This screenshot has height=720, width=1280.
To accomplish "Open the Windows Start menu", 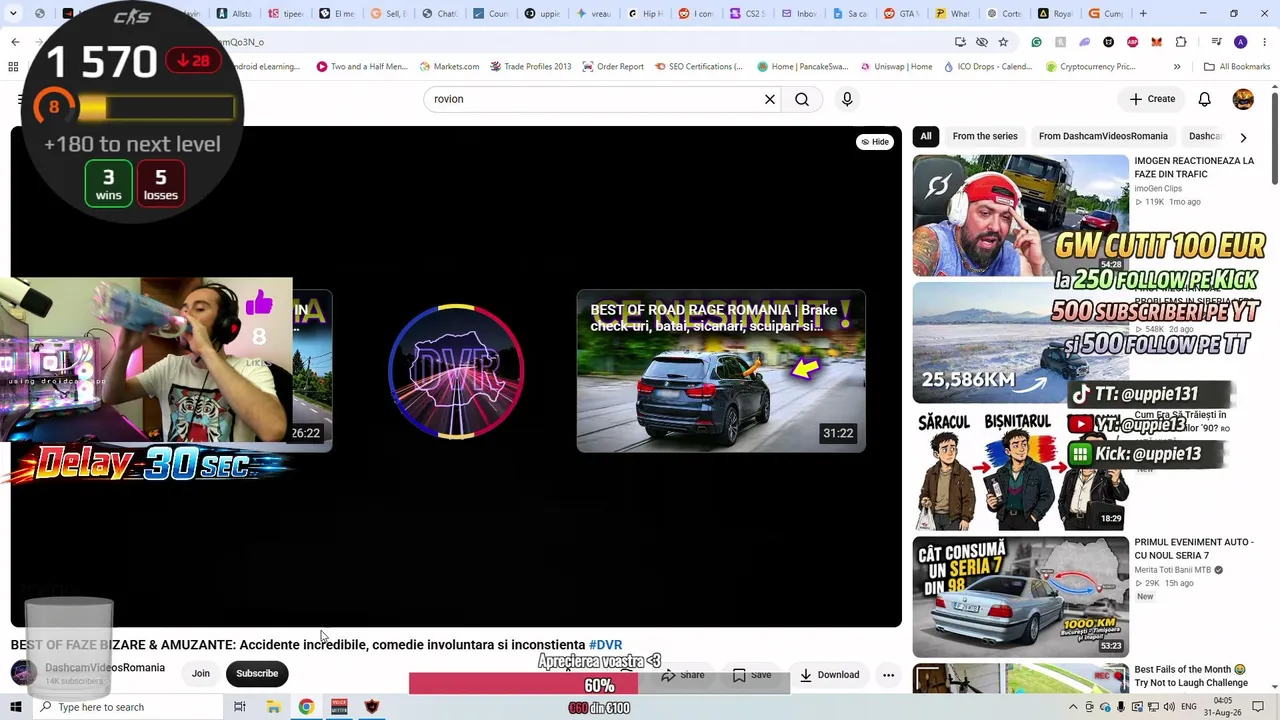I will click(x=15, y=707).
